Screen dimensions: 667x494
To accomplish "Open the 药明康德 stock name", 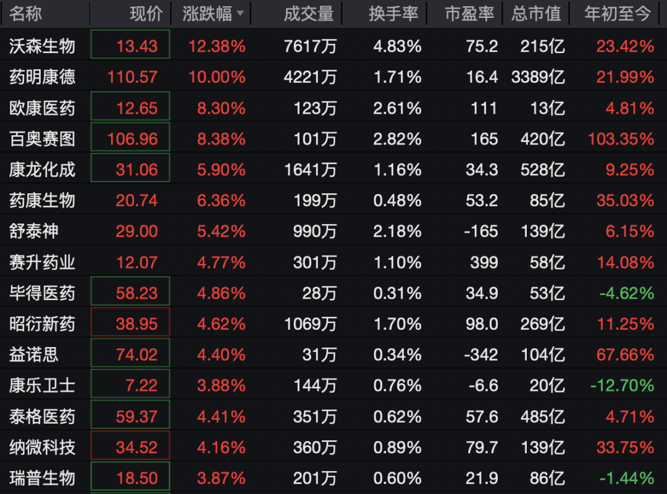I will pos(42,76).
